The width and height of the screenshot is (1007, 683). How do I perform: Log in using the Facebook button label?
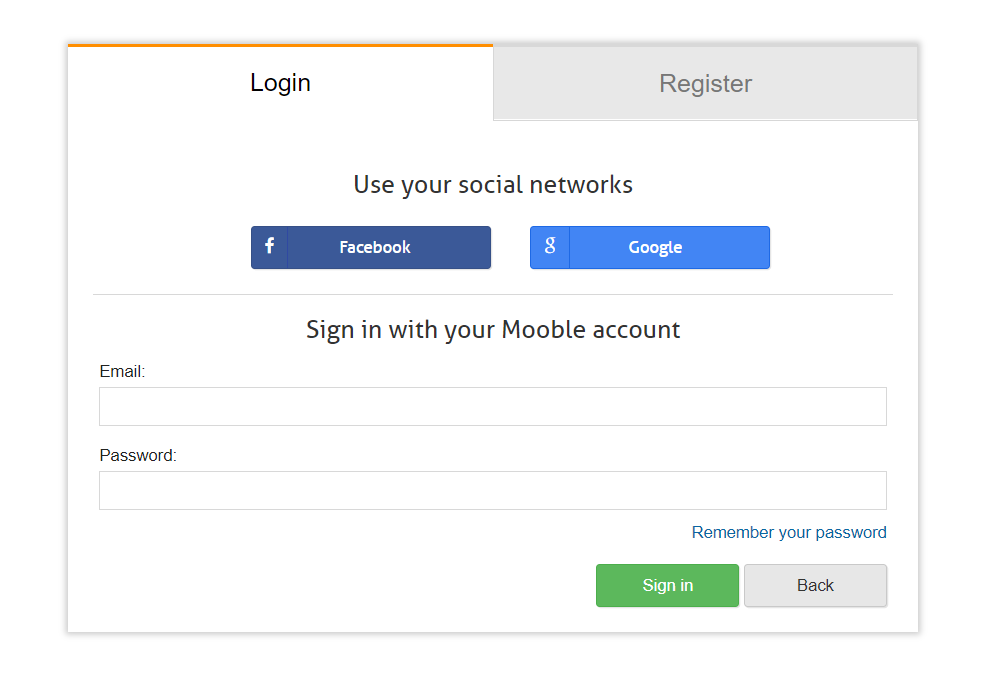[374, 247]
